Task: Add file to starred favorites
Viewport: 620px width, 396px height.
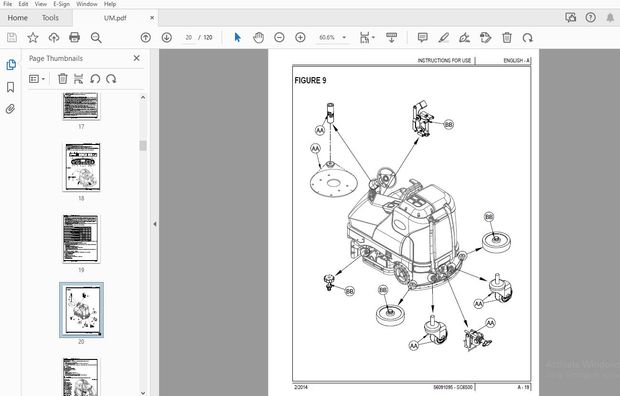Action: 33,38
